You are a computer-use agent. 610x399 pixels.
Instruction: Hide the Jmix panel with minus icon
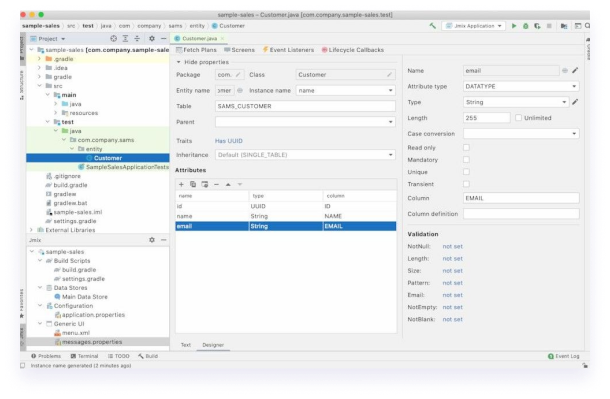pyautogui.click(x=163, y=240)
